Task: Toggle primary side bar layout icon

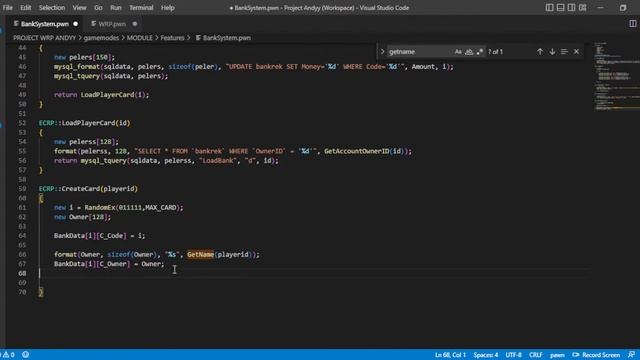Action: pos(550,7)
